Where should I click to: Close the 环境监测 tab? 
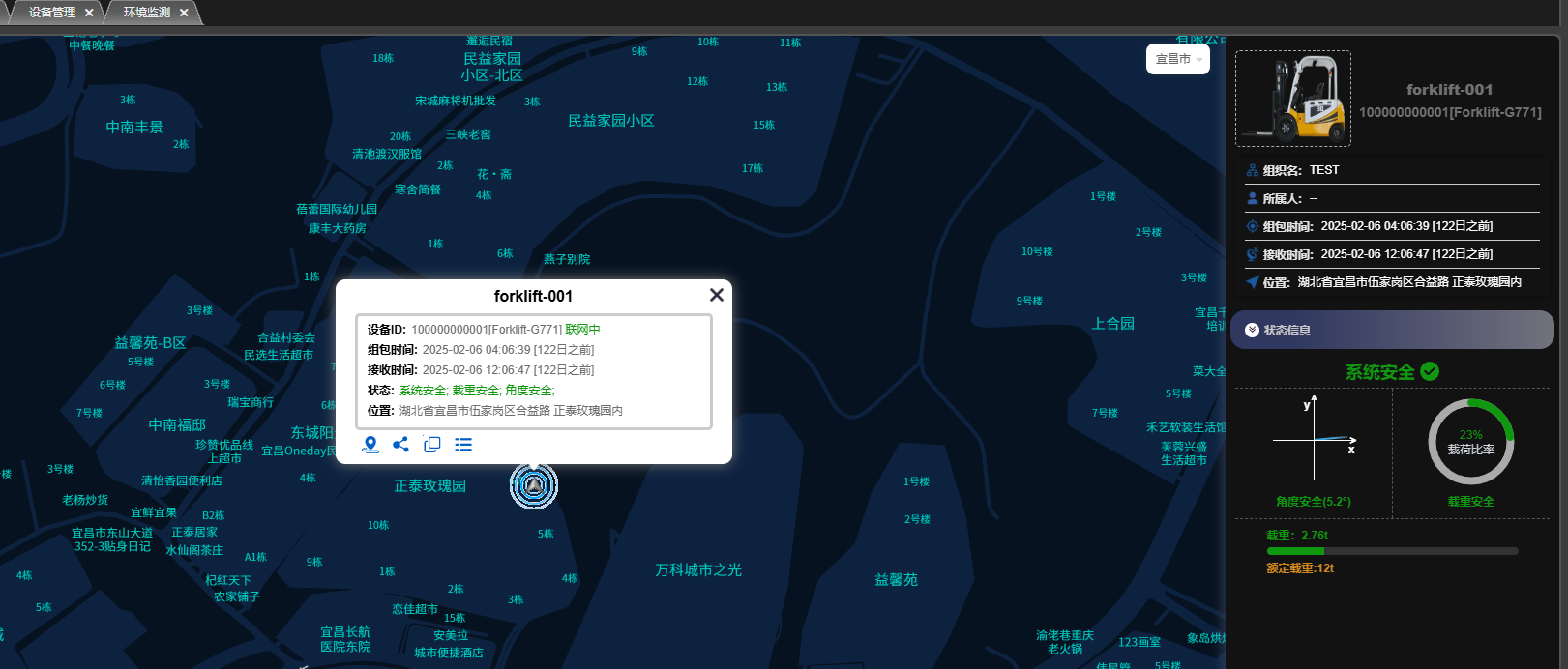pos(184,13)
